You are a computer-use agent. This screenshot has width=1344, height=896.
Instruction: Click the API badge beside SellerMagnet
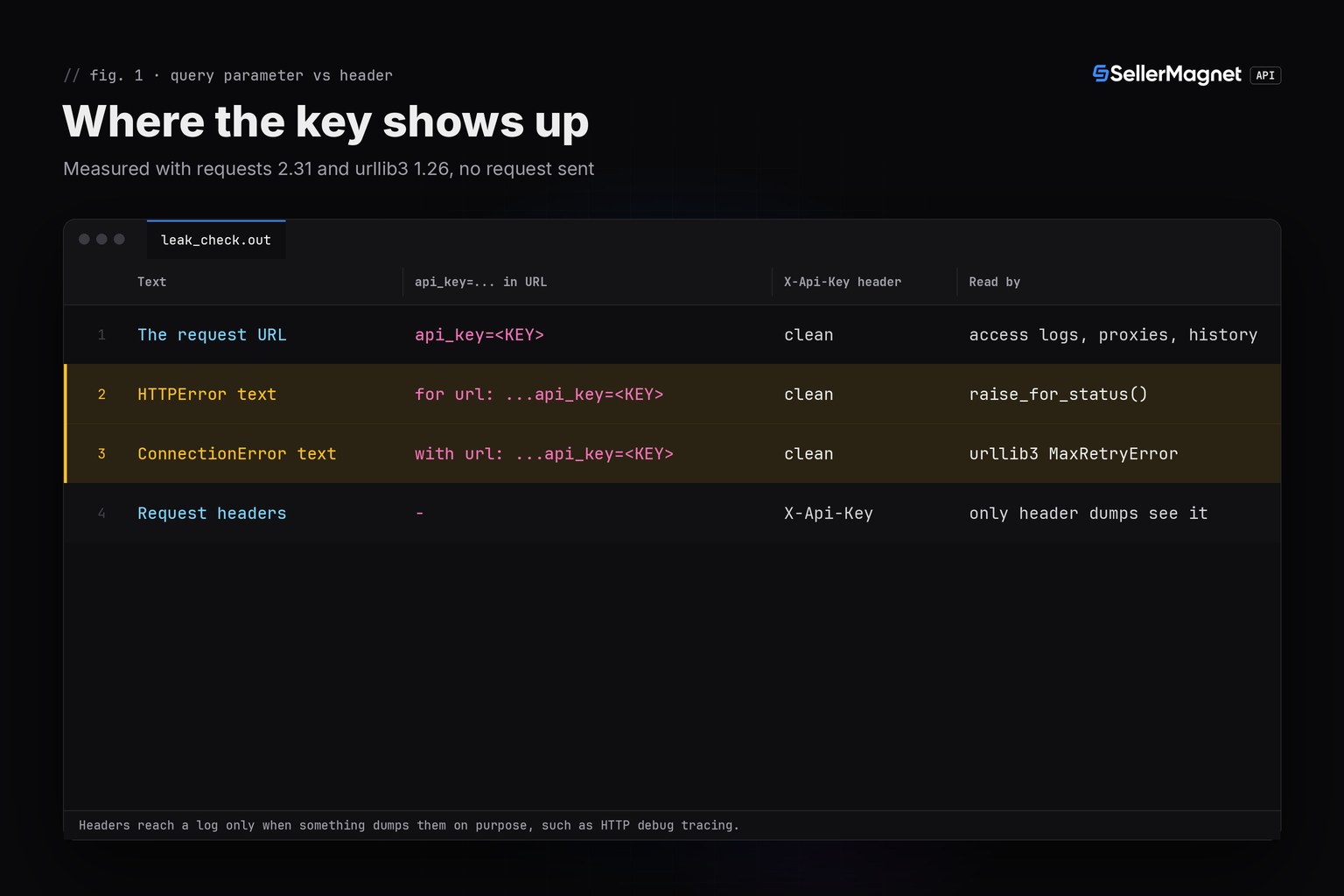click(1265, 75)
